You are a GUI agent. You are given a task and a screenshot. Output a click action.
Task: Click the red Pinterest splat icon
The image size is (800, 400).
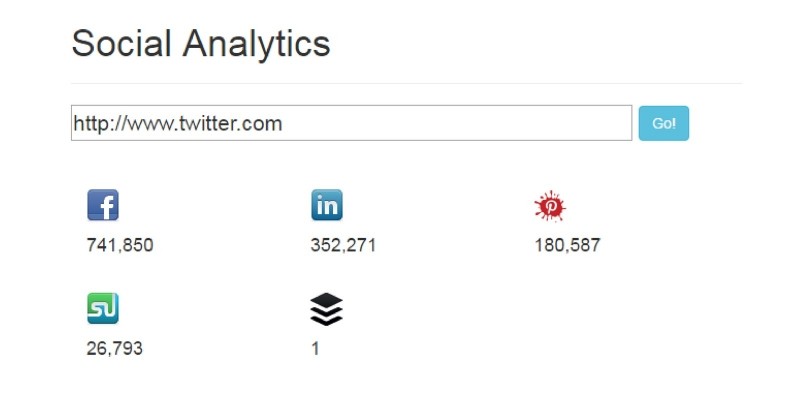pos(549,207)
